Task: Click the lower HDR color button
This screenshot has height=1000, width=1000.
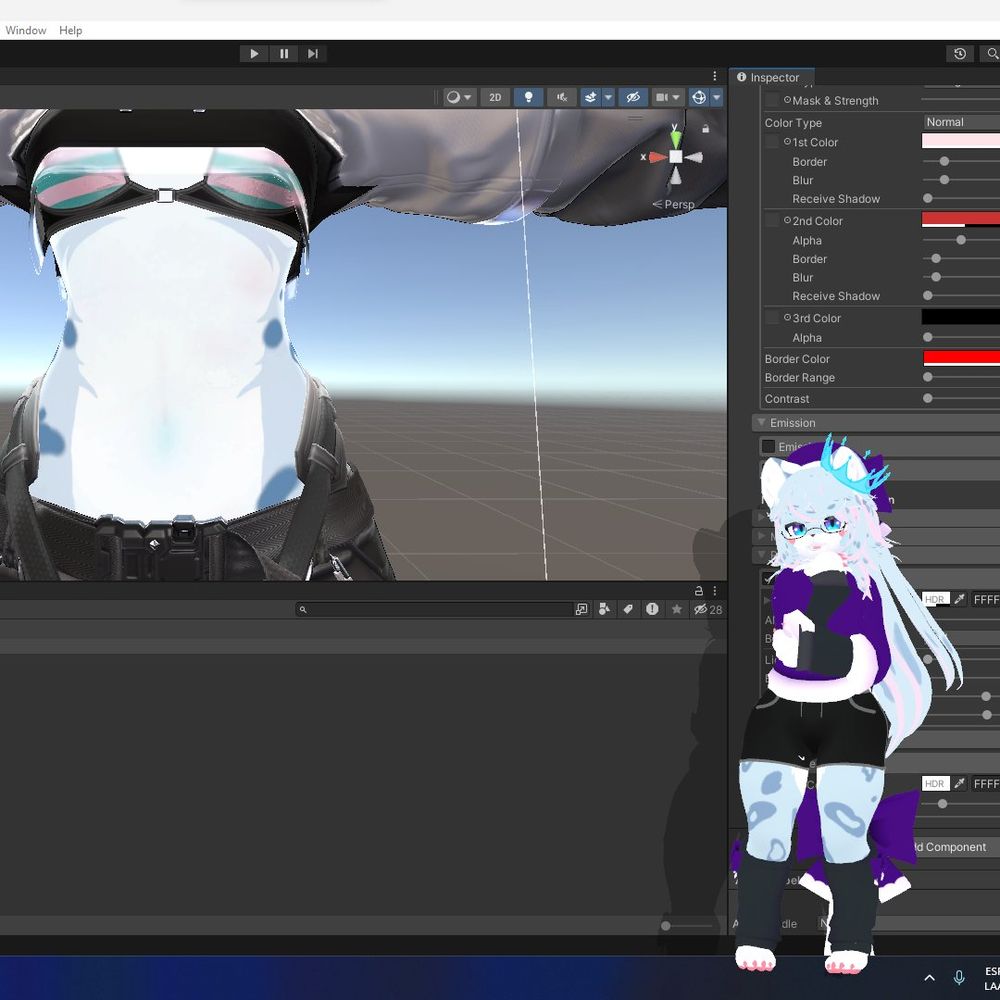Action: coord(935,783)
